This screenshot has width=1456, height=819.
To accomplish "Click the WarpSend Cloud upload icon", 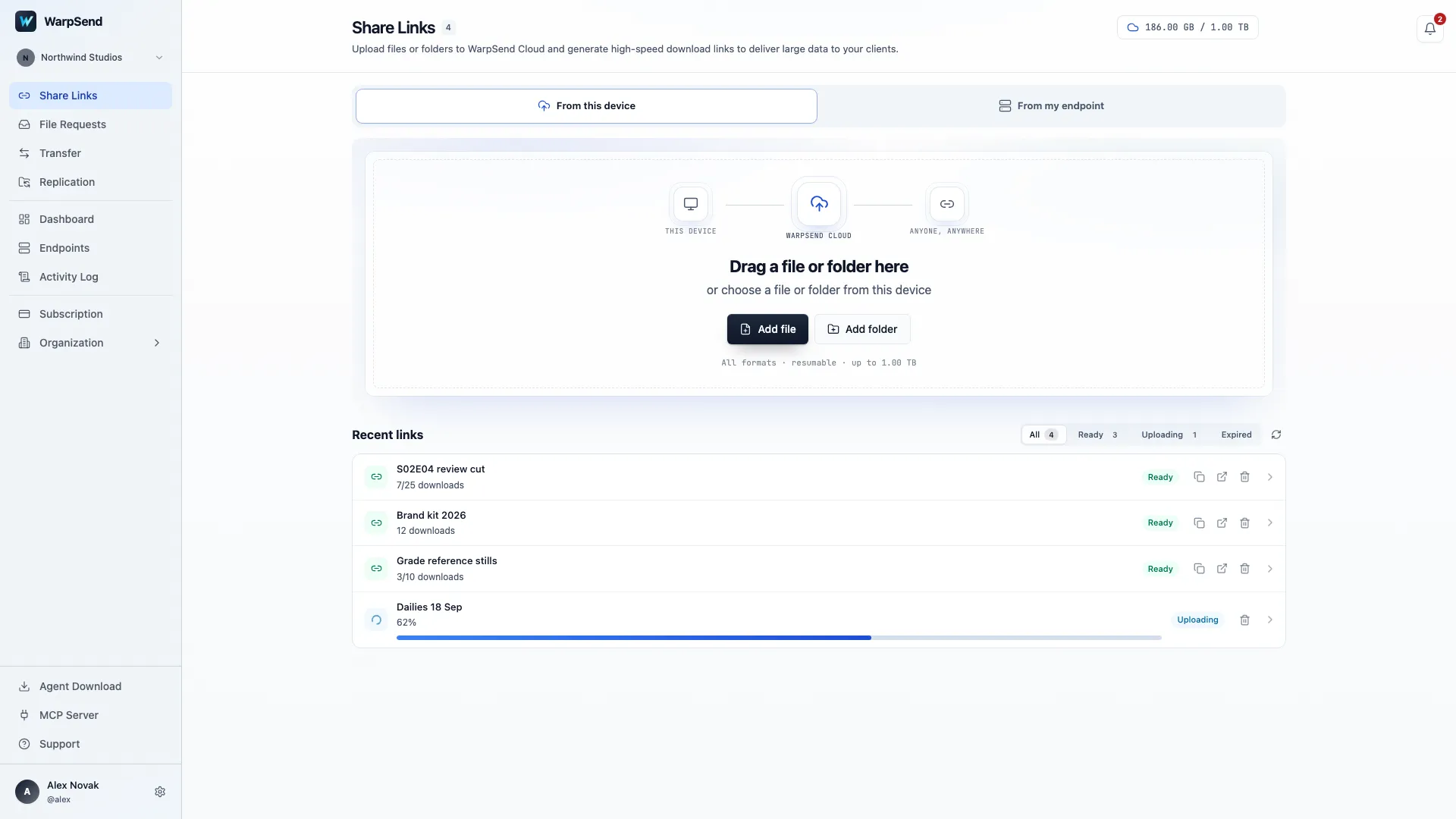I will pyautogui.click(x=819, y=203).
